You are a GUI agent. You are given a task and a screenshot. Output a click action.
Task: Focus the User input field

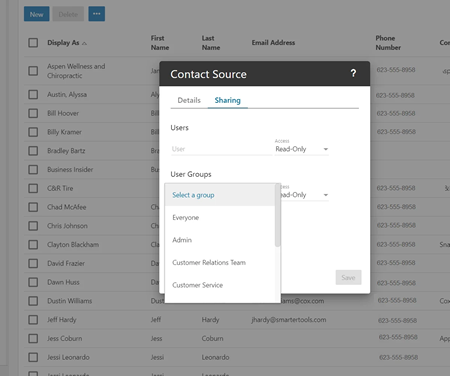[221, 149]
